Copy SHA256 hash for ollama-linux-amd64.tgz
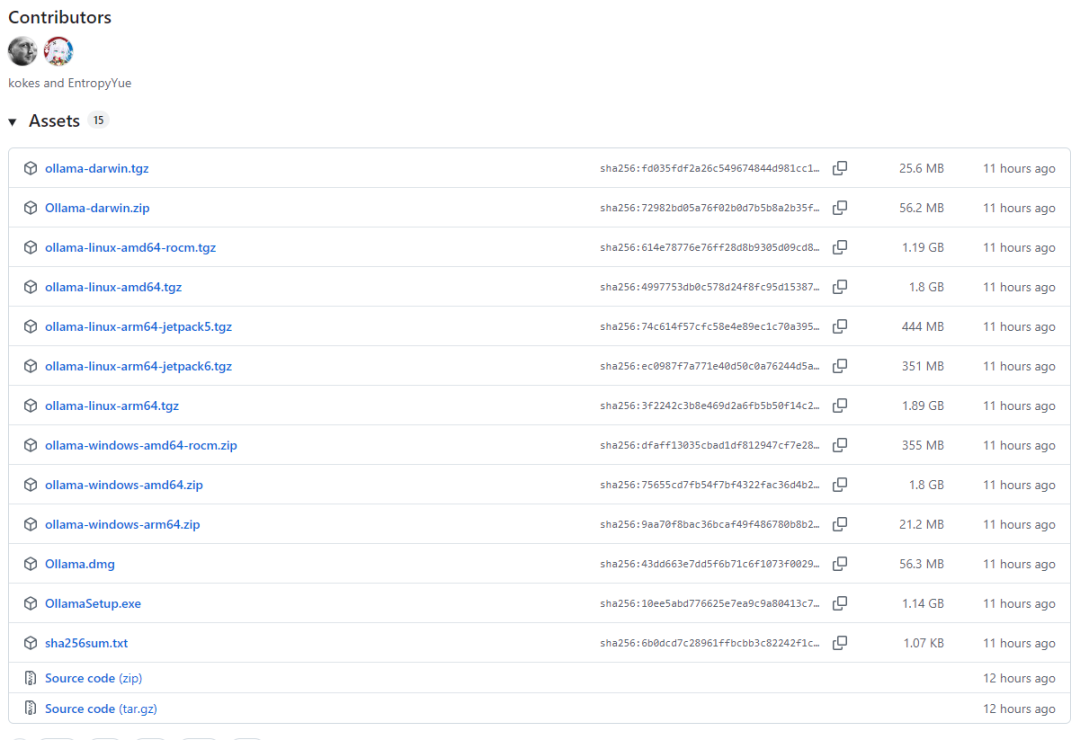 (840, 287)
